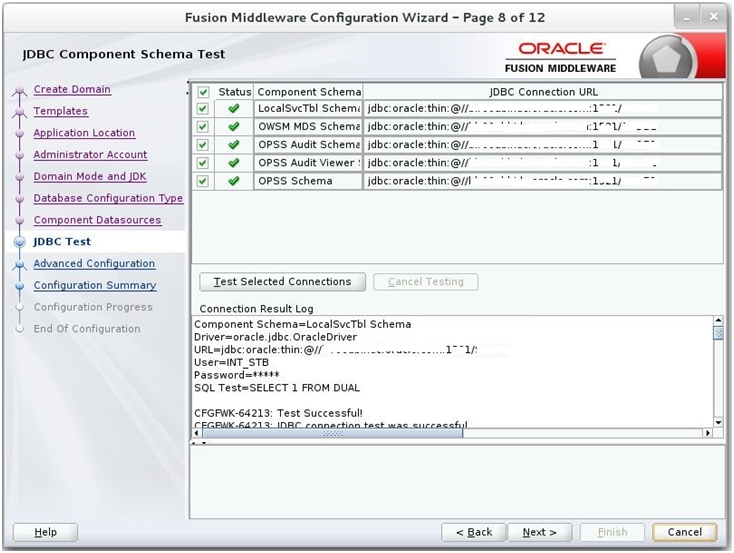Click the CFGFWK-64213: Test Successful! log line

click(278, 413)
